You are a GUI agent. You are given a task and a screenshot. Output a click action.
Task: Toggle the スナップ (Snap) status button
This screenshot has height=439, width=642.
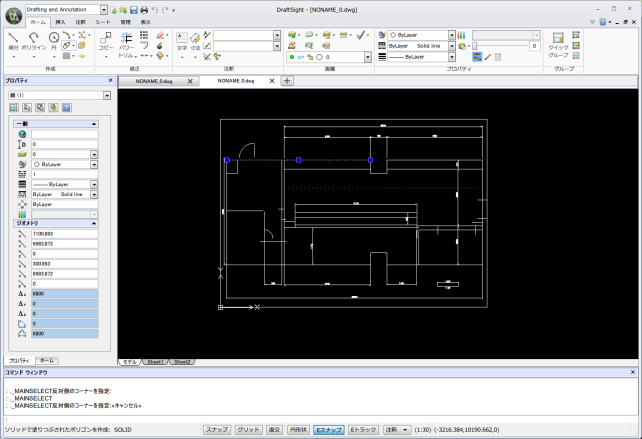pos(216,429)
